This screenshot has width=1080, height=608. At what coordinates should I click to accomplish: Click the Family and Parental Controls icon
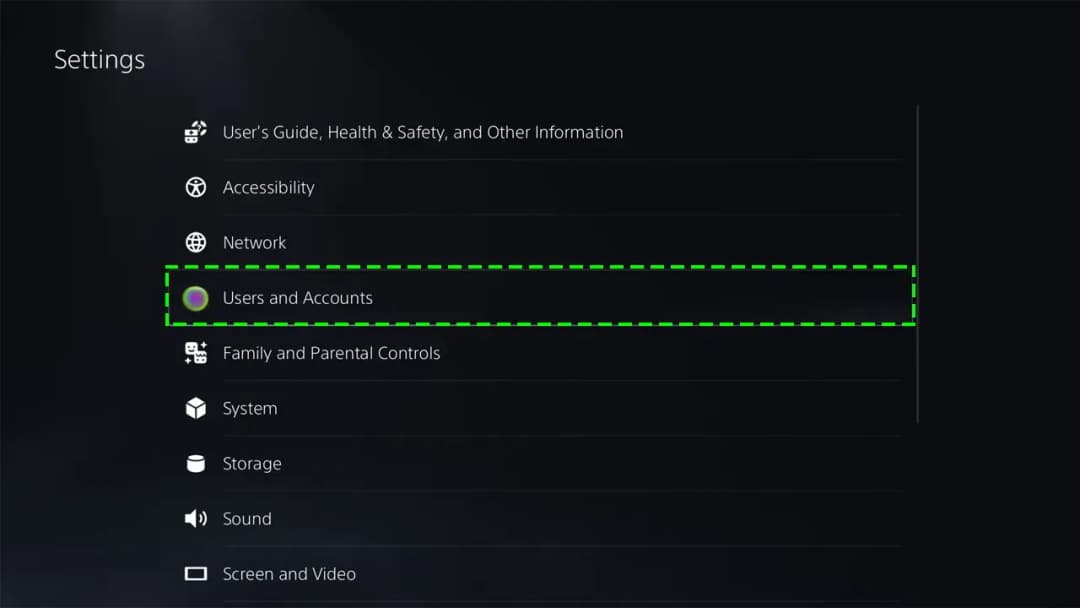pos(196,352)
